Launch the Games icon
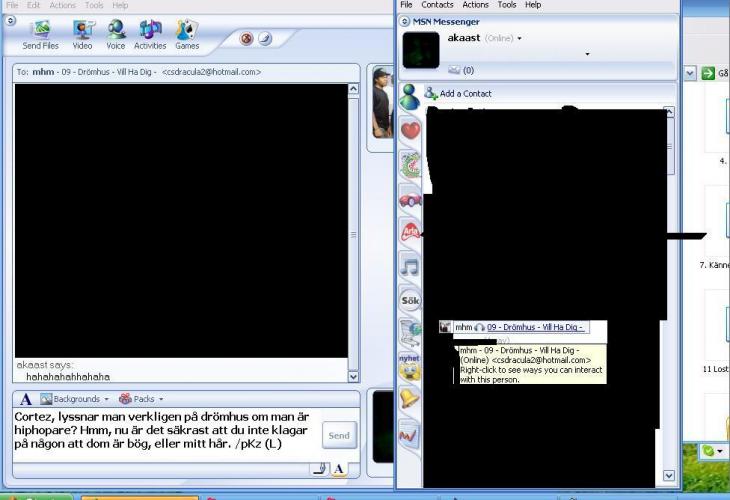 pos(187,33)
